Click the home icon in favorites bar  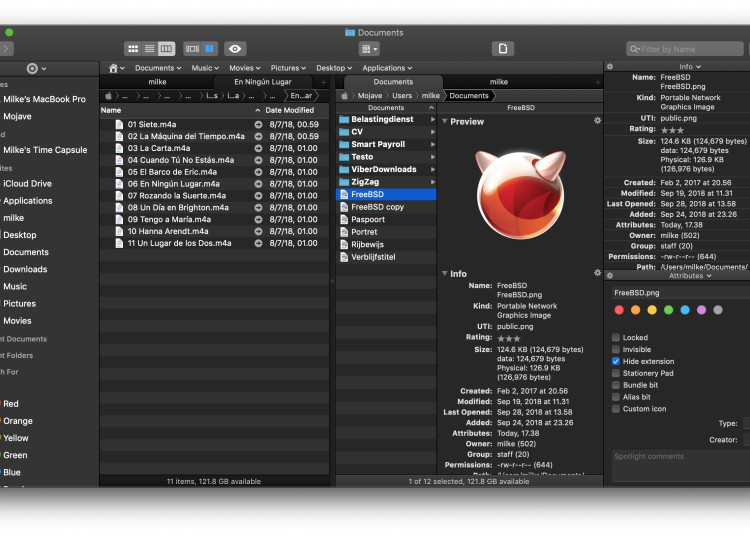click(x=114, y=68)
